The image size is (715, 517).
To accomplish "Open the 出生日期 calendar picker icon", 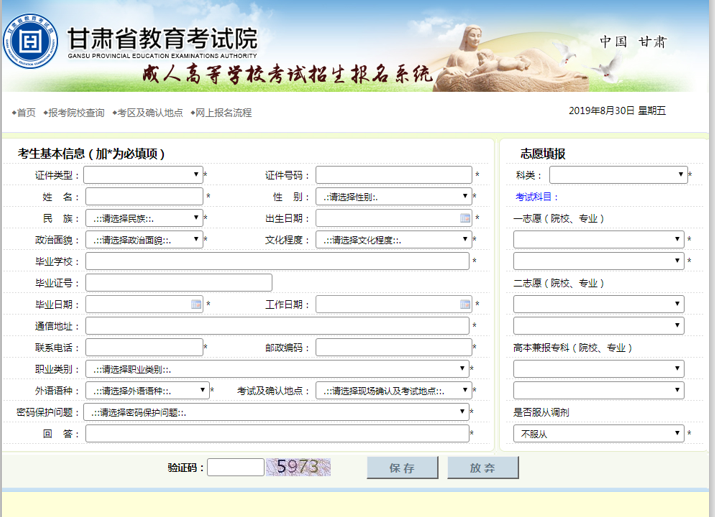I will 465,218.
